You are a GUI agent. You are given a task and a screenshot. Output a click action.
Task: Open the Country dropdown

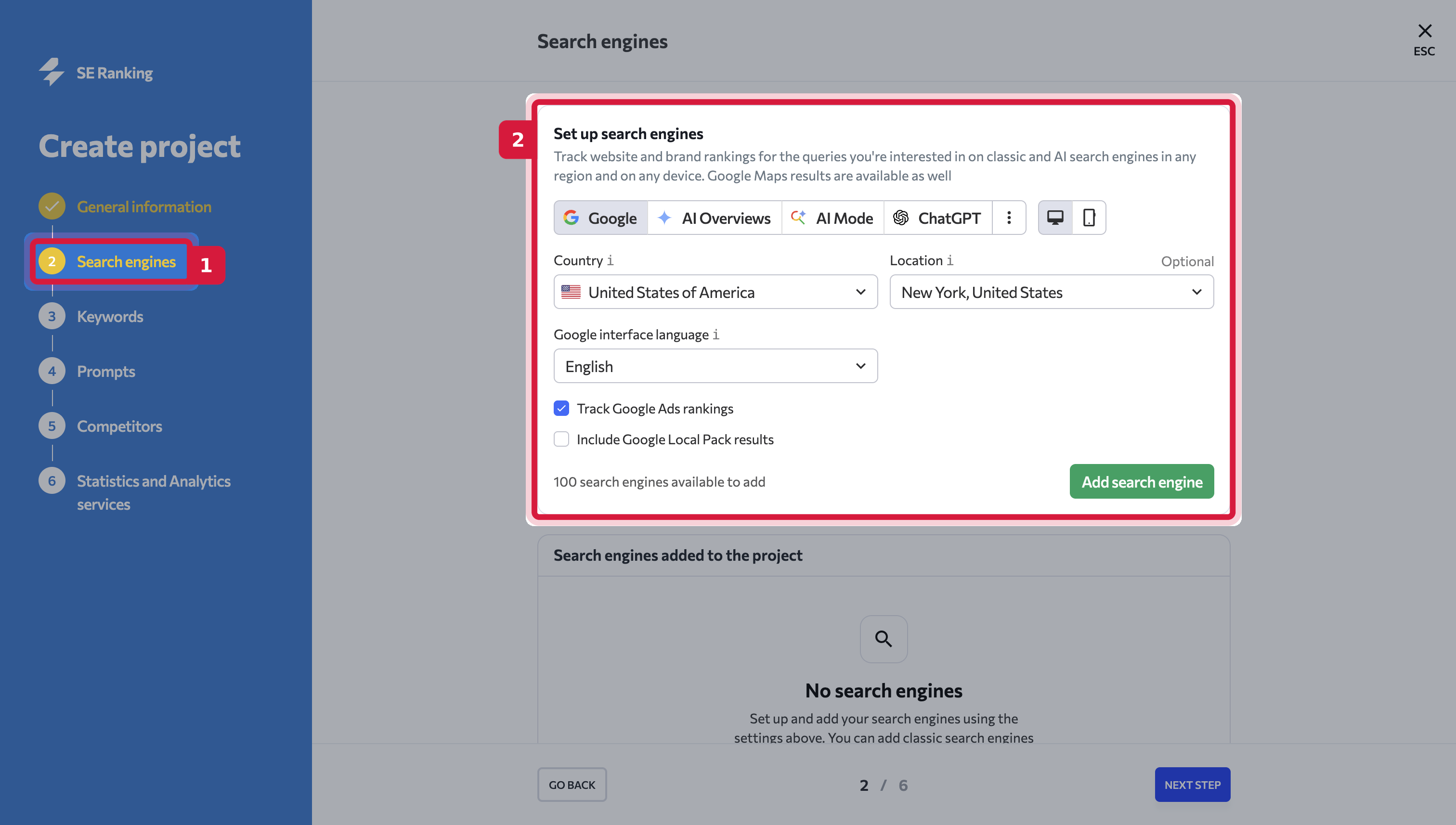[715, 292]
